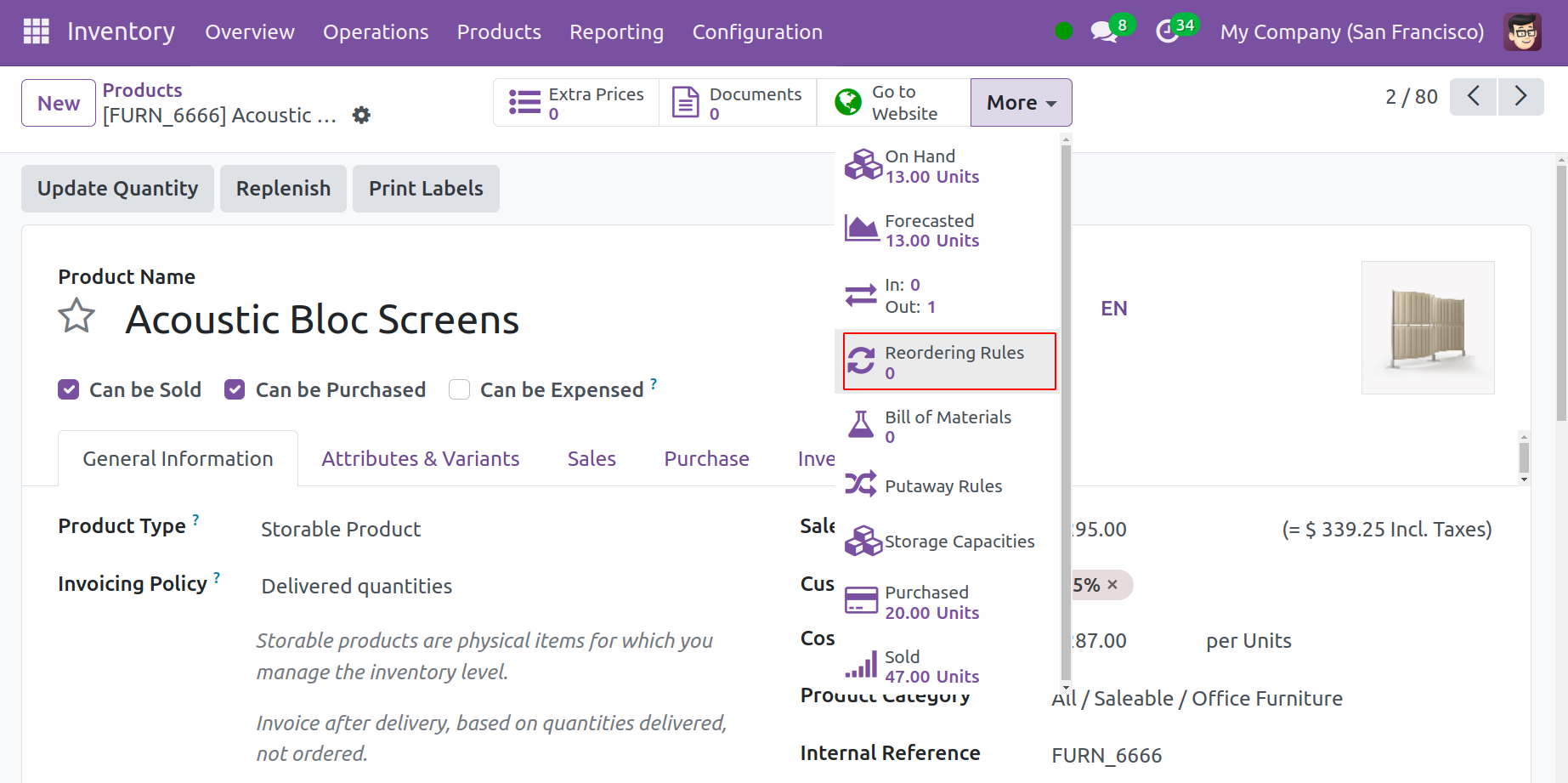Mark product as favorite with star

point(76,316)
